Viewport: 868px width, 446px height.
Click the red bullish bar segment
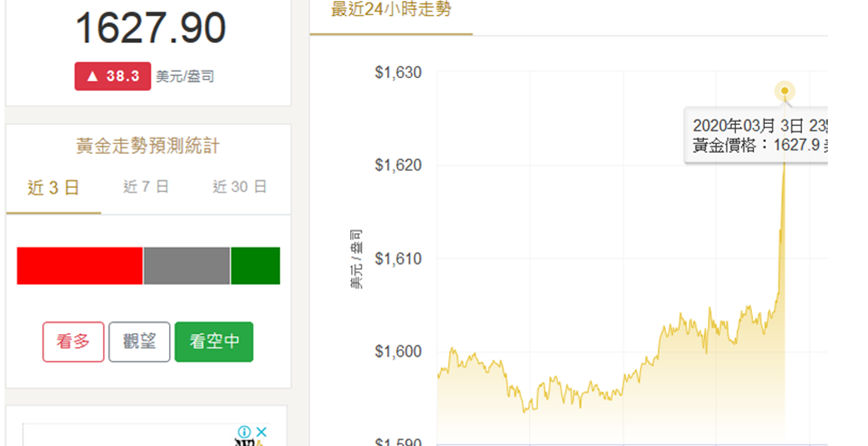click(x=80, y=266)
